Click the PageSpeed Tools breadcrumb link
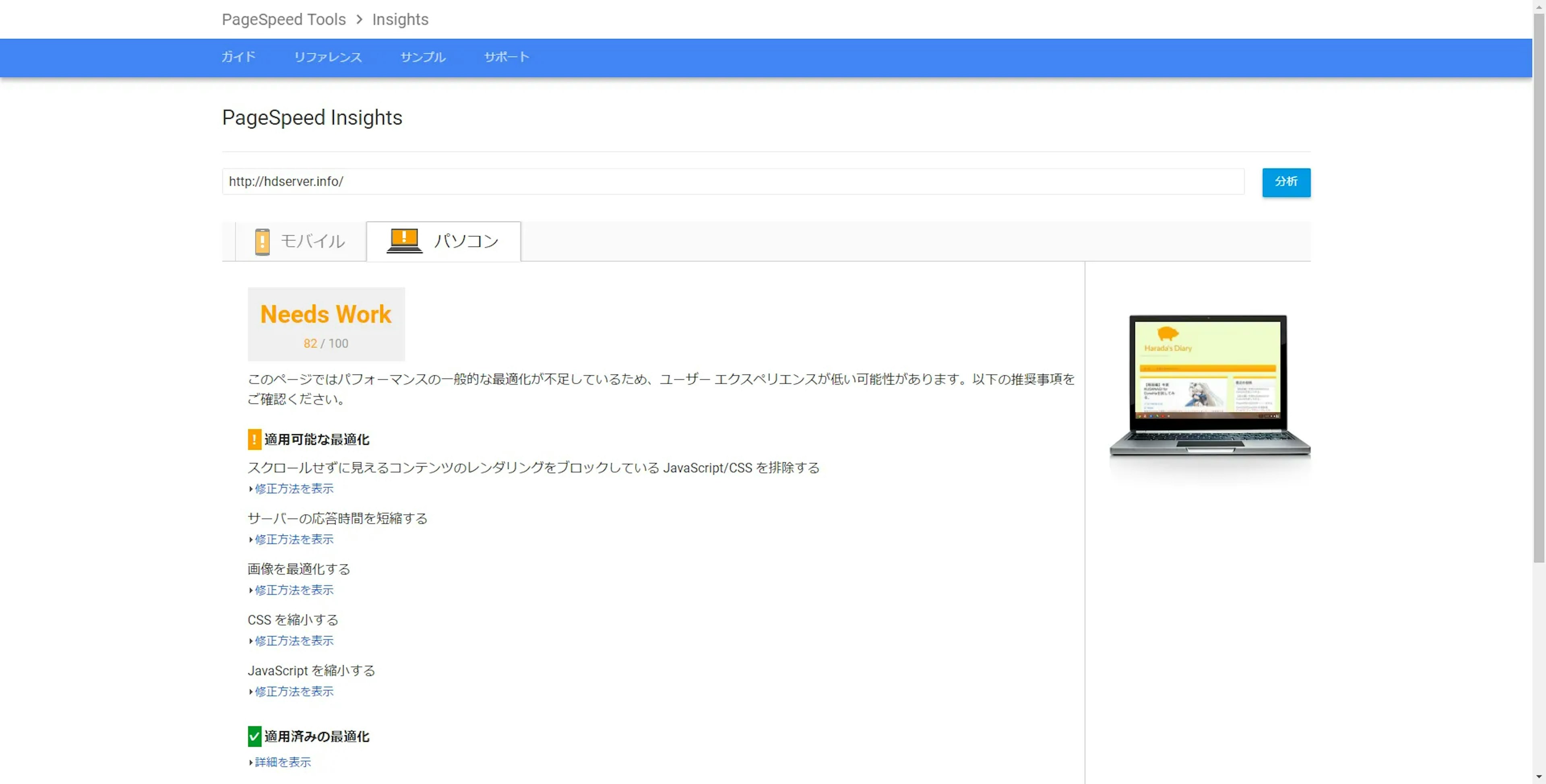This screenshot has width=1546, height=784. pyautogui.click(x=283, y=20)
